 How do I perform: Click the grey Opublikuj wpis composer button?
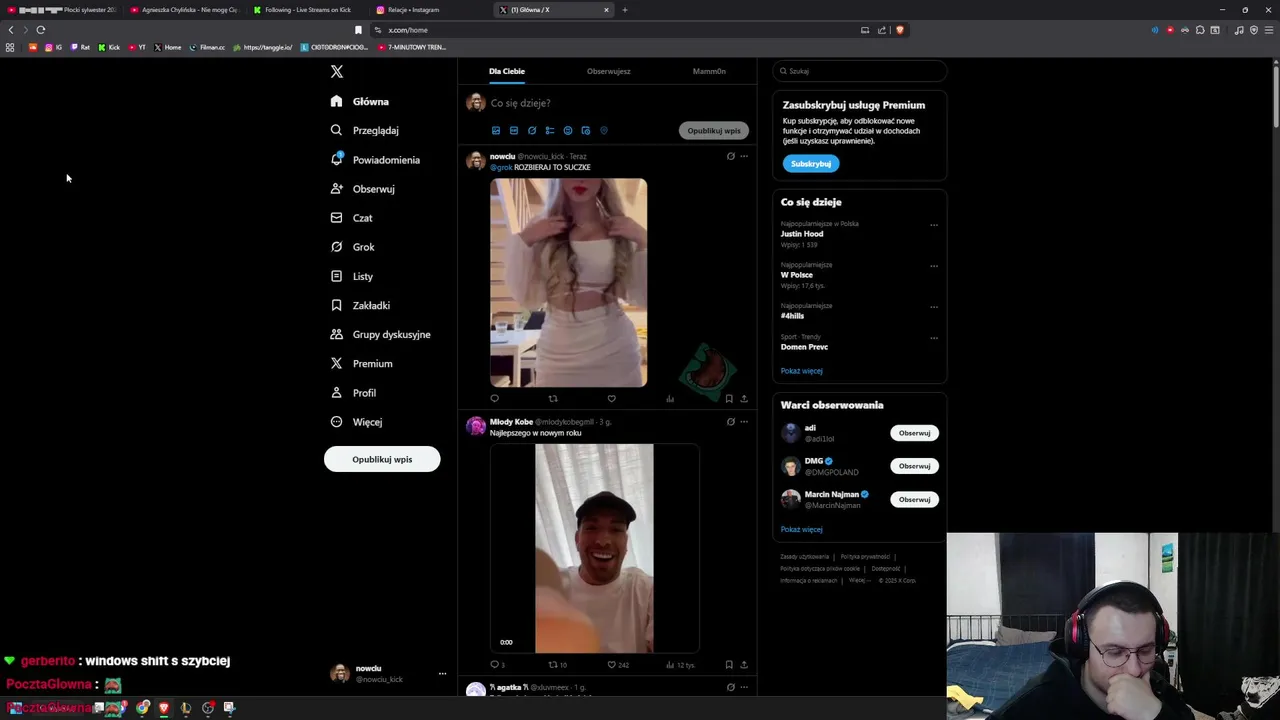tap(714, 131)
